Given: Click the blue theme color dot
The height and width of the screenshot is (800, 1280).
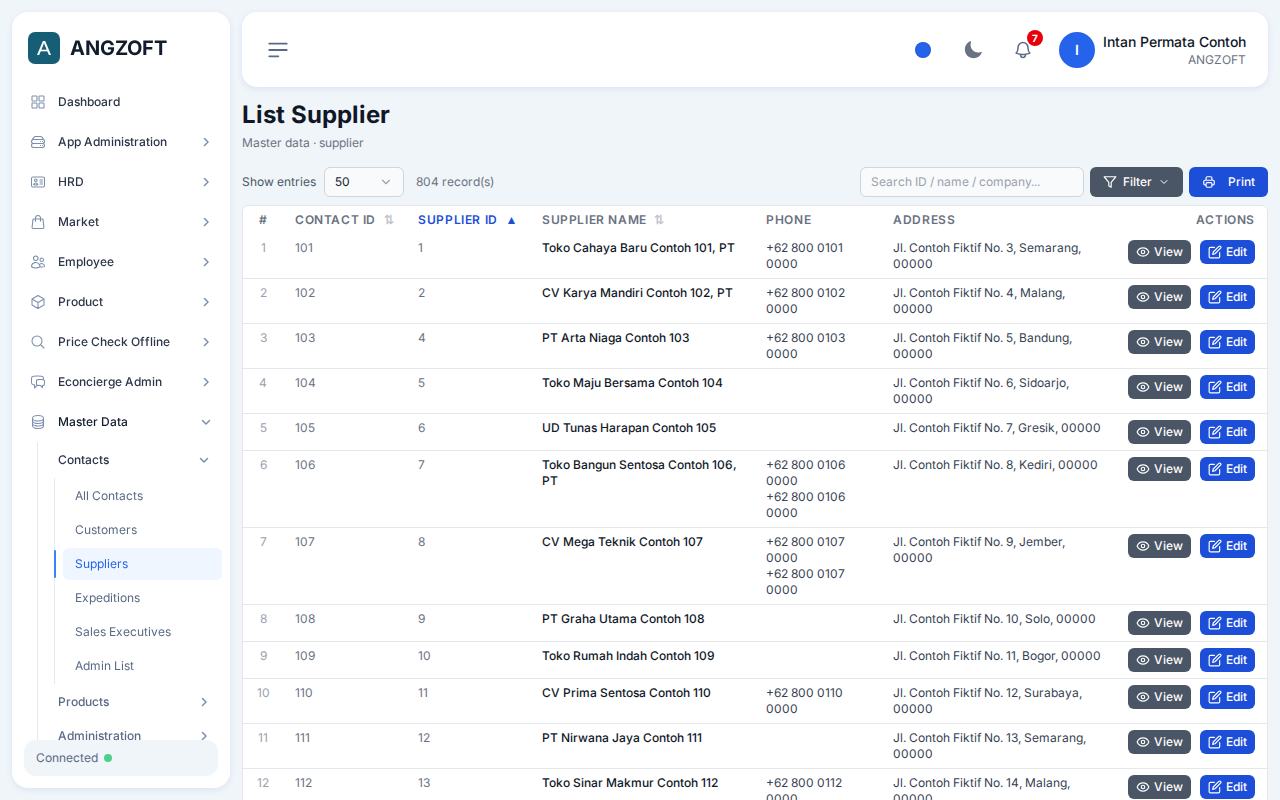Looking at the screenshot, I should pyautogui.click(x=923, y=50).
